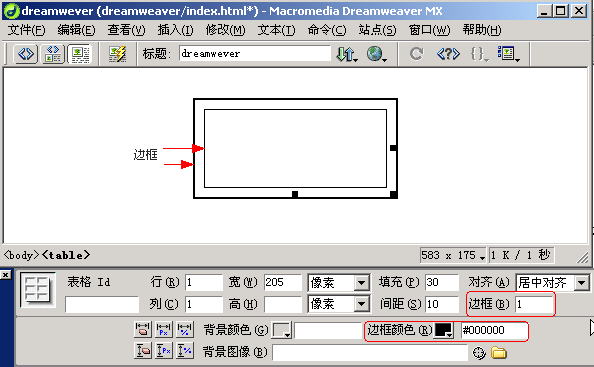Switch to Code view

(x=26, y=54)
